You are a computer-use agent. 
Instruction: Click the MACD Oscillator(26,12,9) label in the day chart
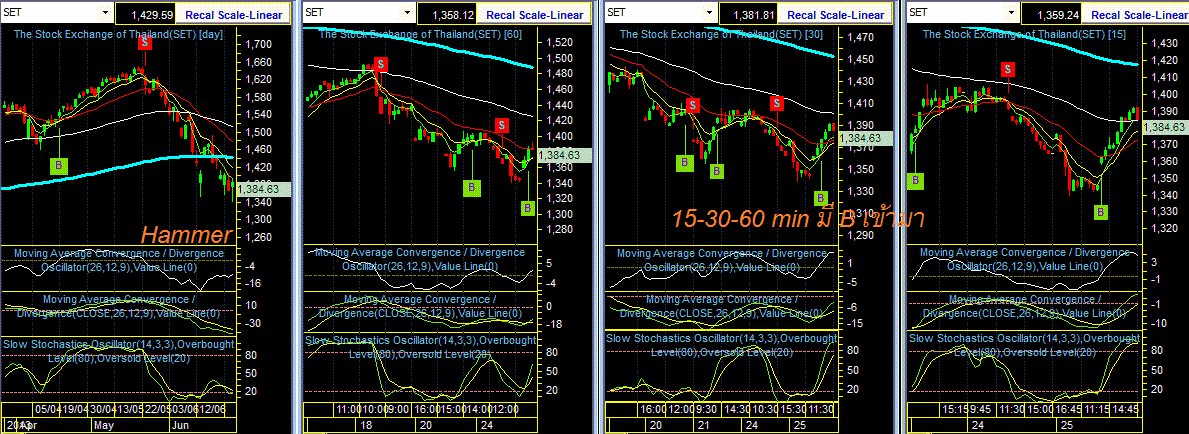point(118,259)
